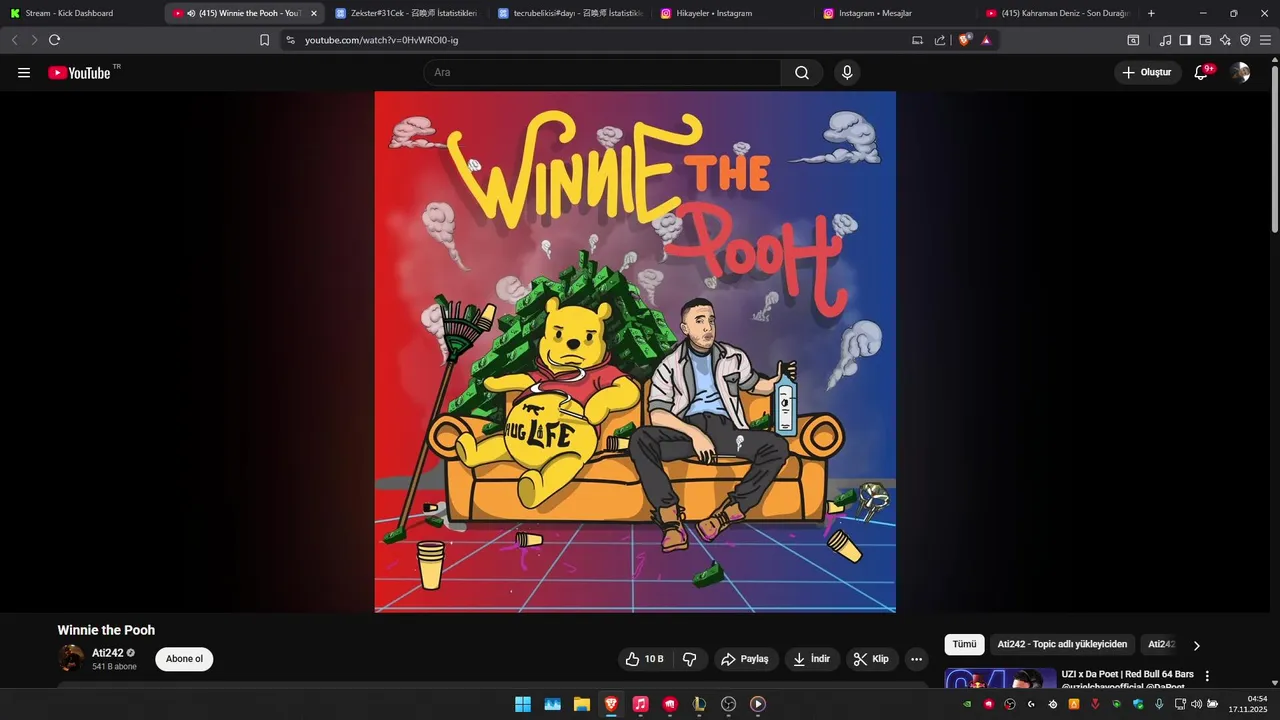This screenshot has height=720, width=1280.
Task: Click the YouTube URL address bar
Action: point(600,40)
